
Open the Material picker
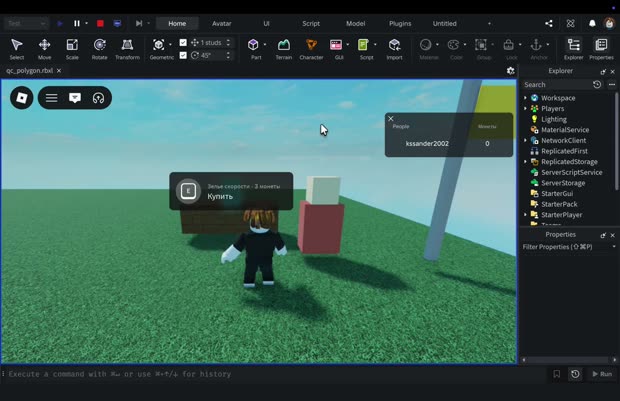pos(426,49)
